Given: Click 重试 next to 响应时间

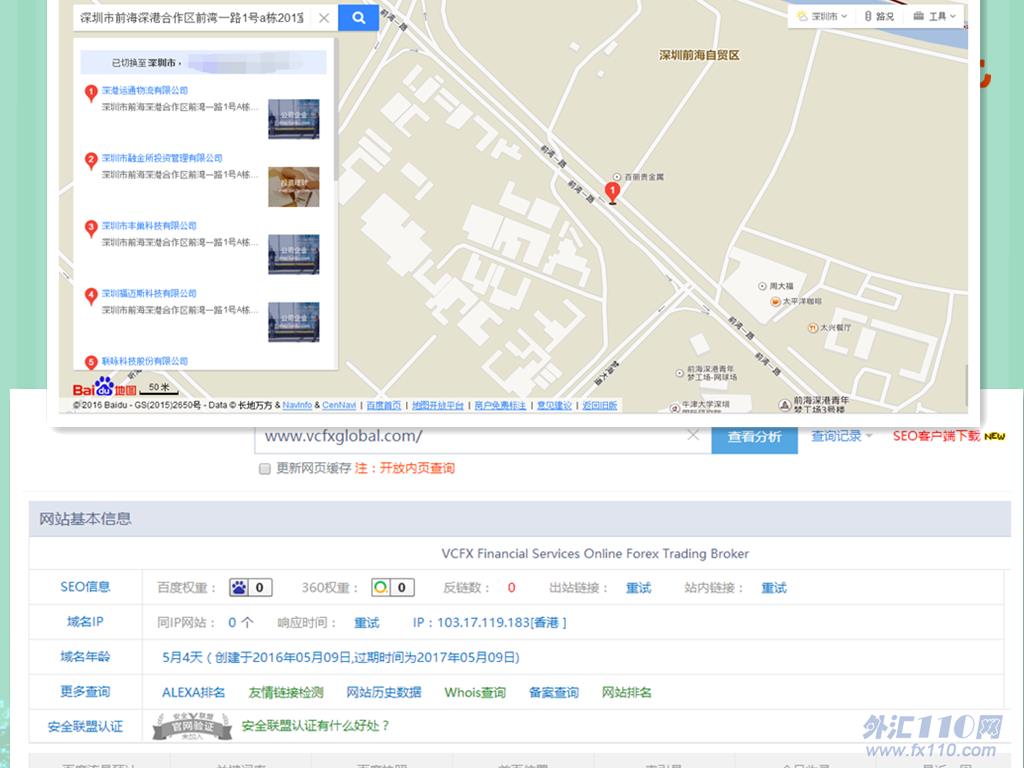Looking at the screenshot, I should click(366, 623).
